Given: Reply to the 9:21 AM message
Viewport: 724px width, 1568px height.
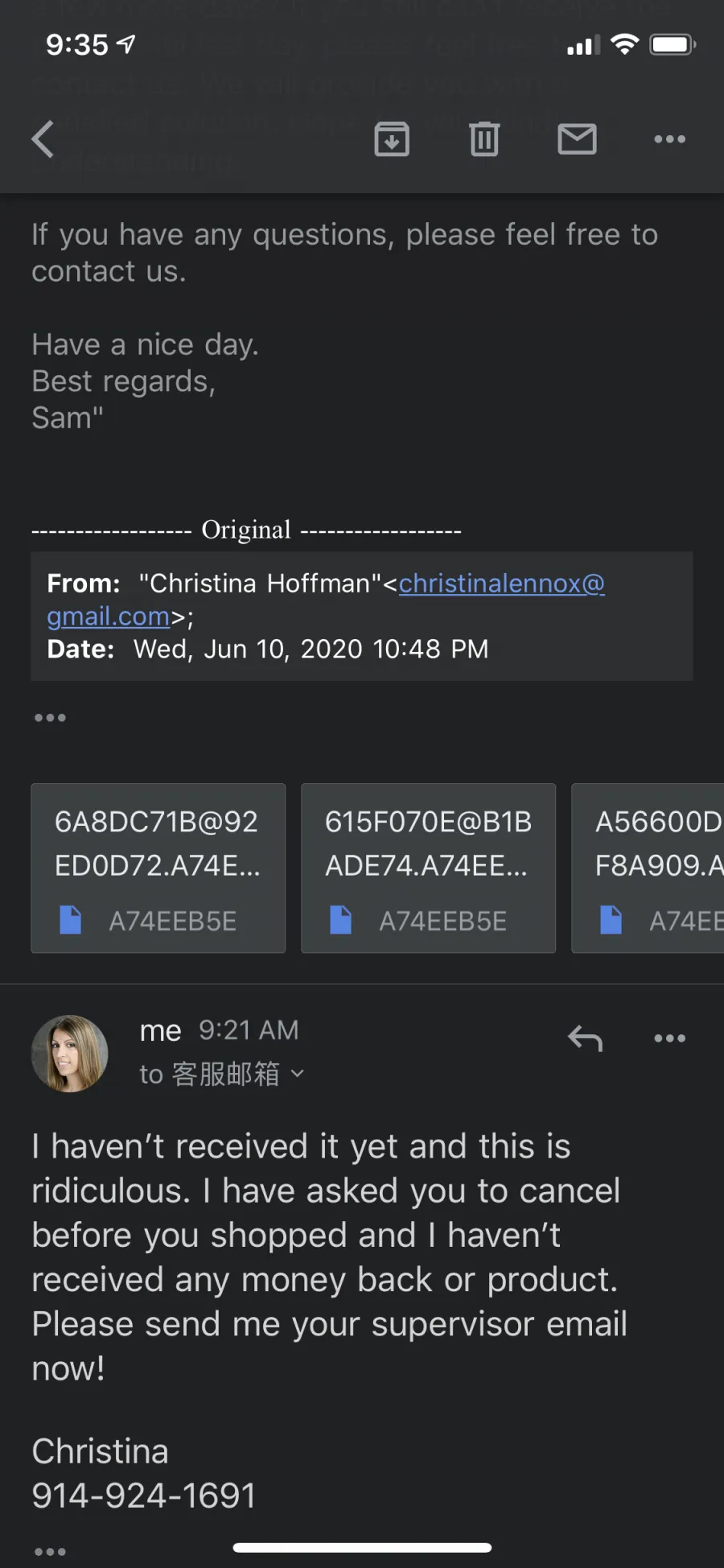Looking at the screenshot, I should pyautogui.click(x=585, y=1038).
